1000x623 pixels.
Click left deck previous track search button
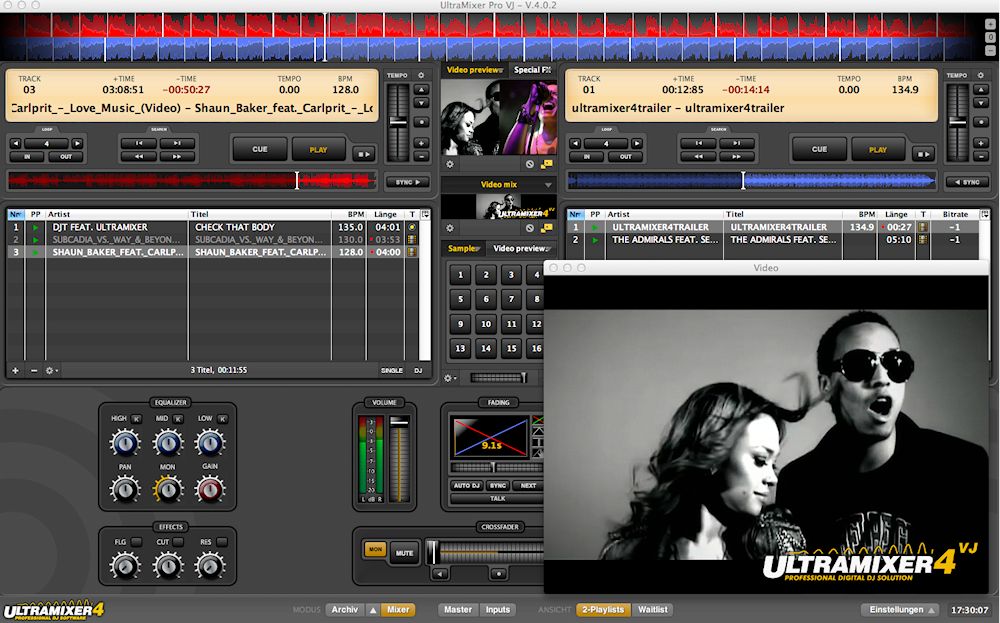click(138, 143)
